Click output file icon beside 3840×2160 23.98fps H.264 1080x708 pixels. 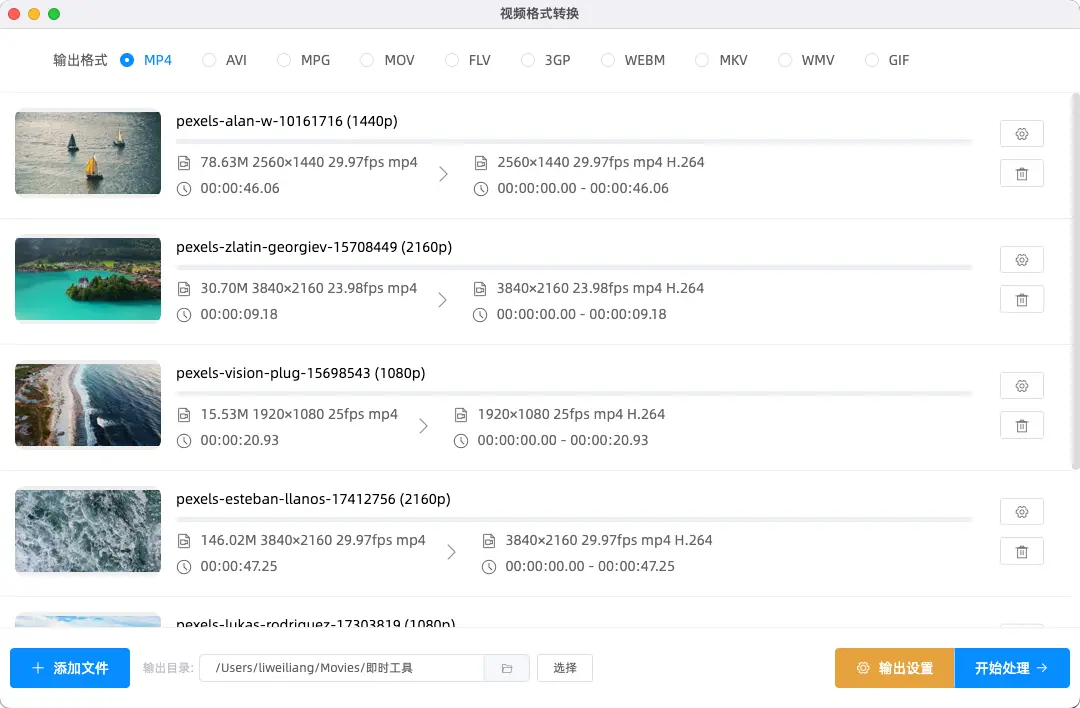480,289
